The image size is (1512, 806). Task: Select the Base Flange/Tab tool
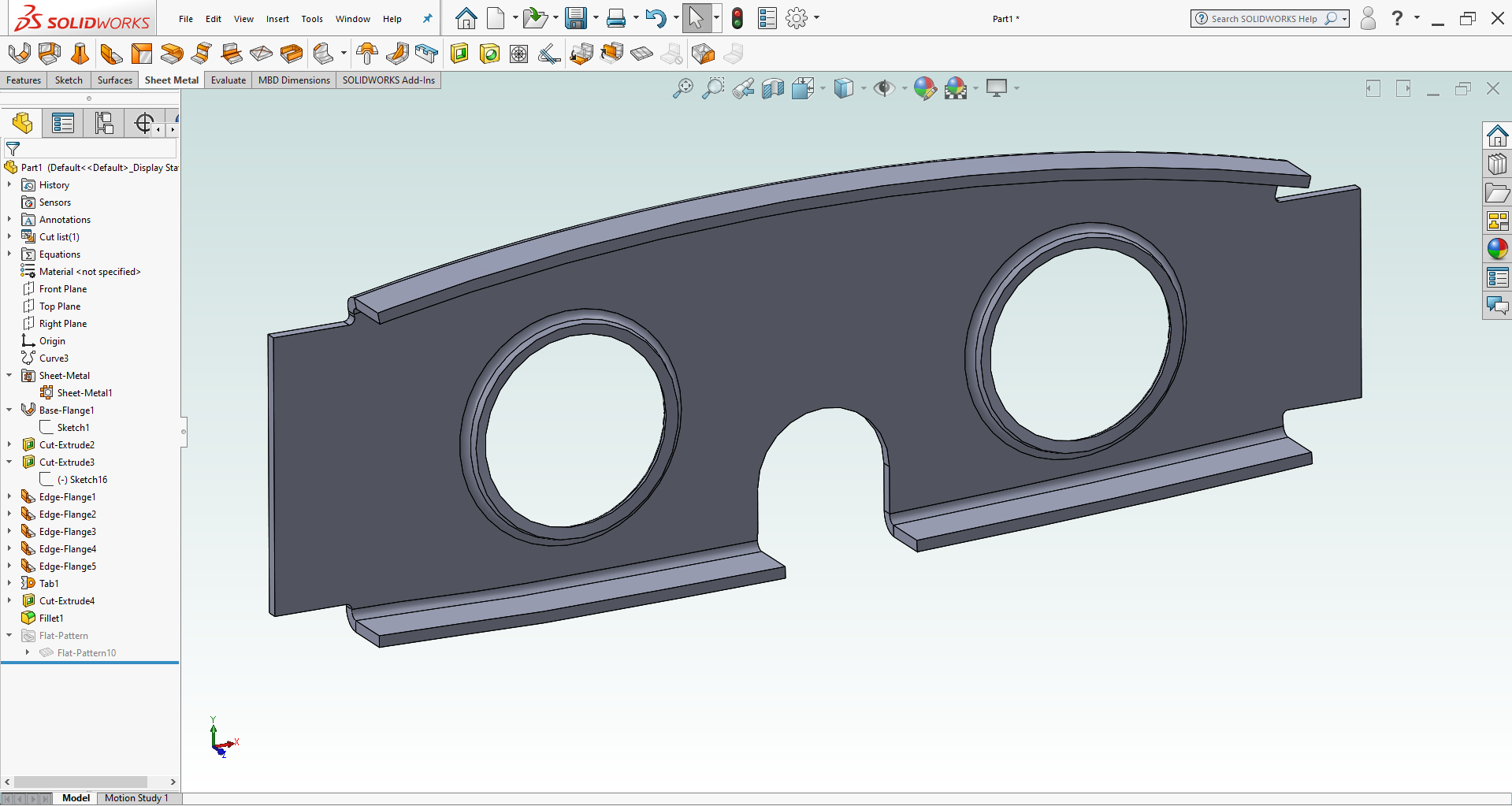pos(19,54)
